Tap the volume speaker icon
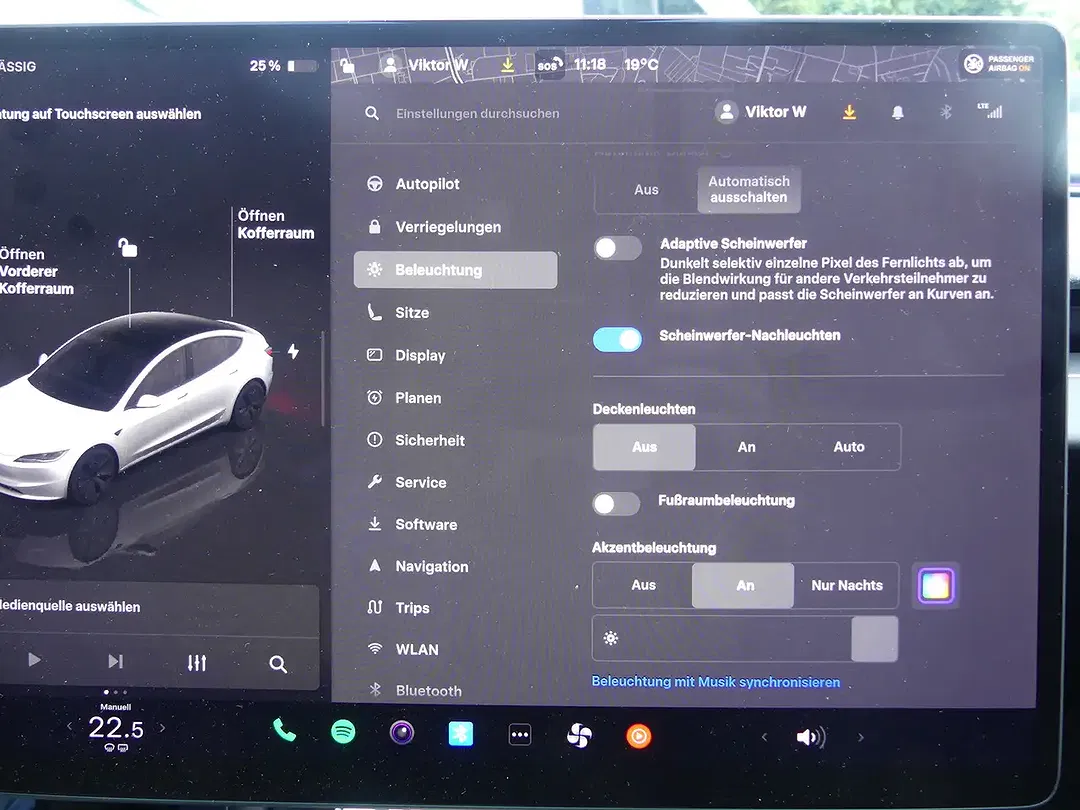 pyautogui.click(x=810, y=738)
